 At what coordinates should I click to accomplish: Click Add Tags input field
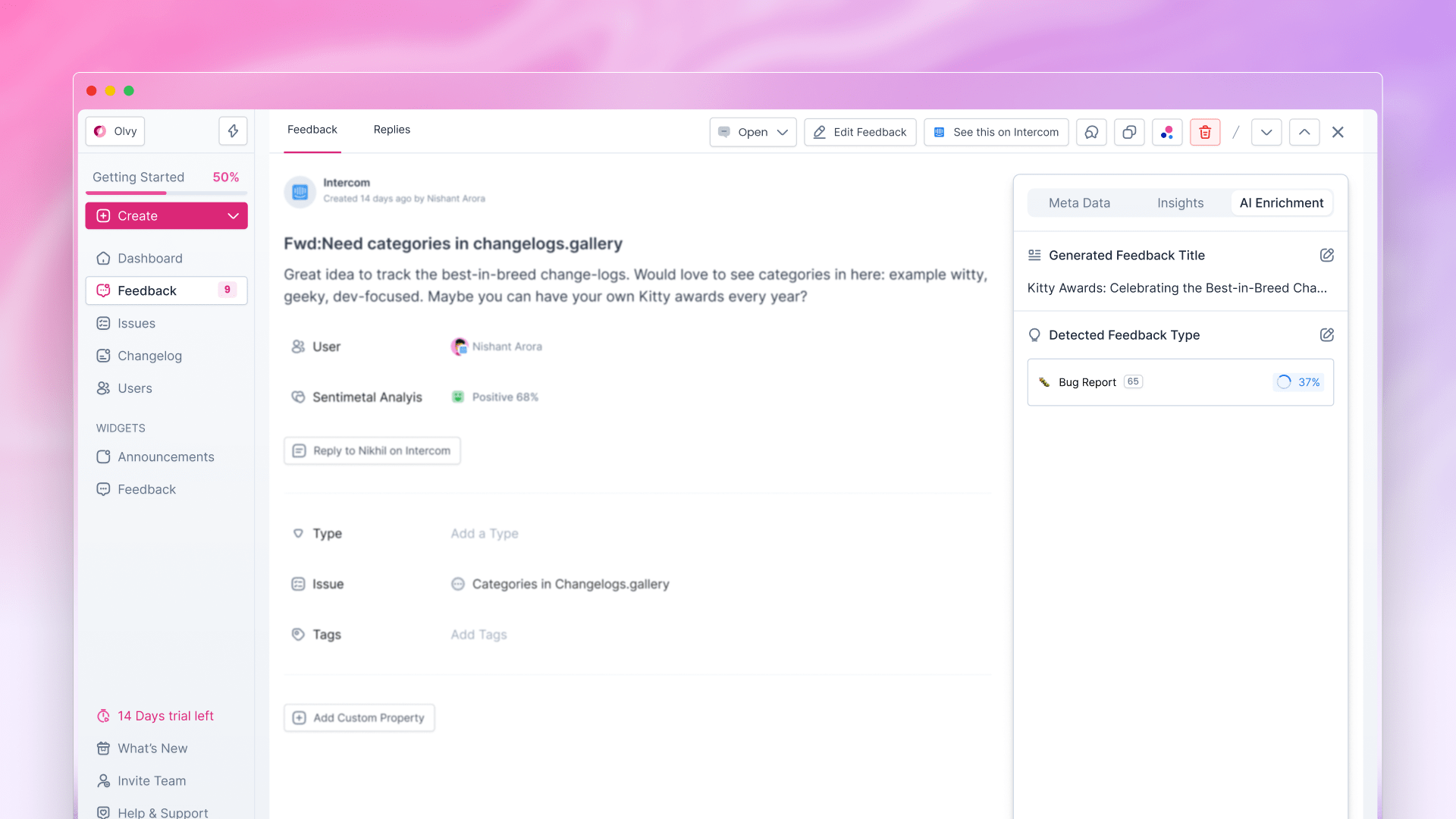click(x=479, y=634)
